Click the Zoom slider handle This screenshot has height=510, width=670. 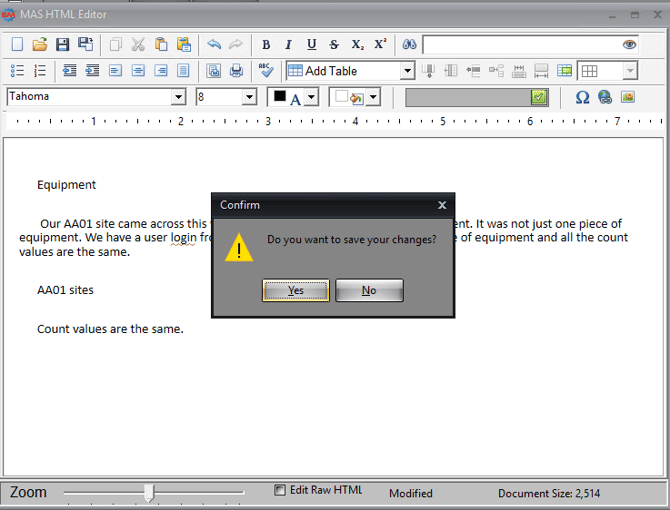[149, 492]
